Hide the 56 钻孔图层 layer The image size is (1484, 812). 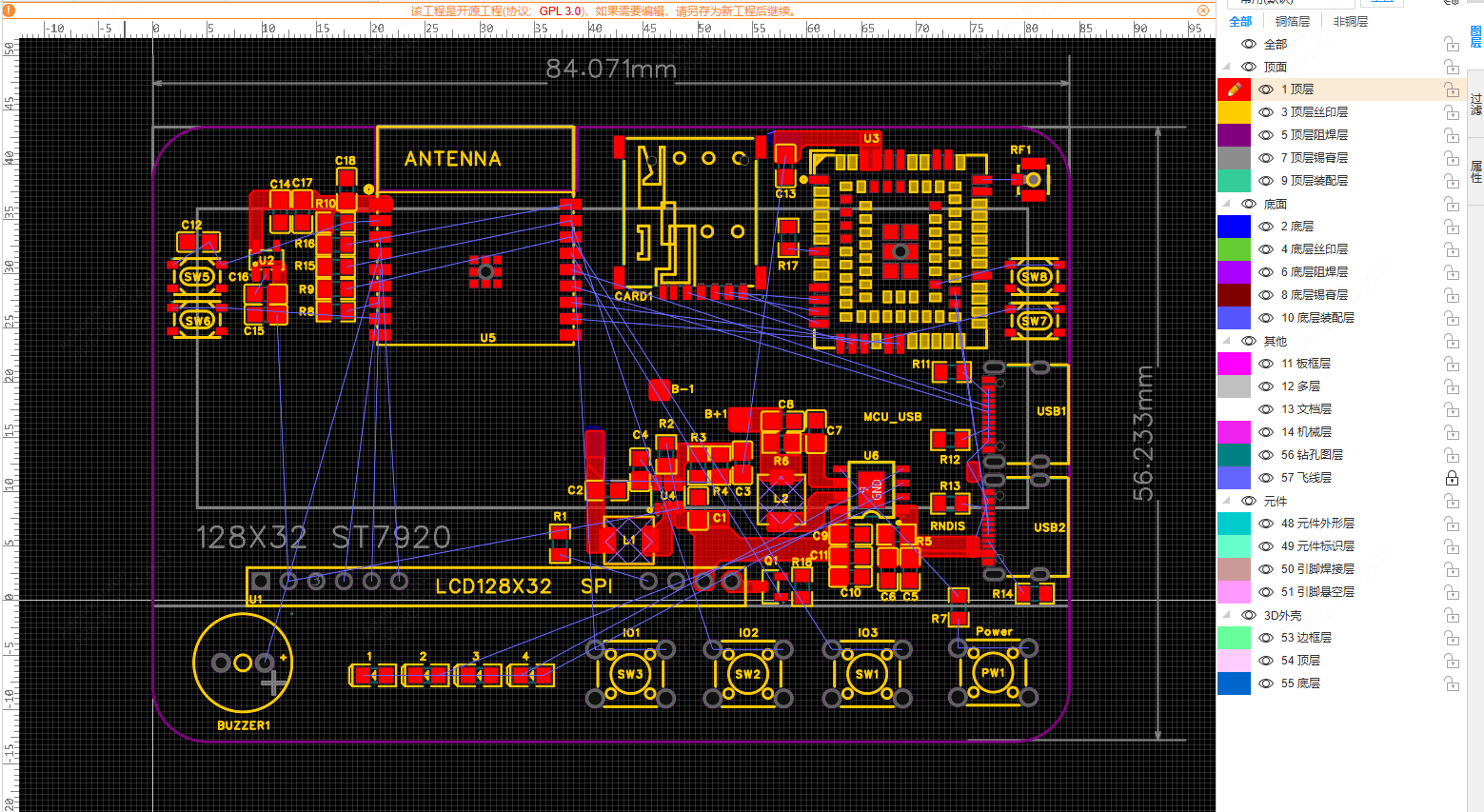tap(1266, 455)
